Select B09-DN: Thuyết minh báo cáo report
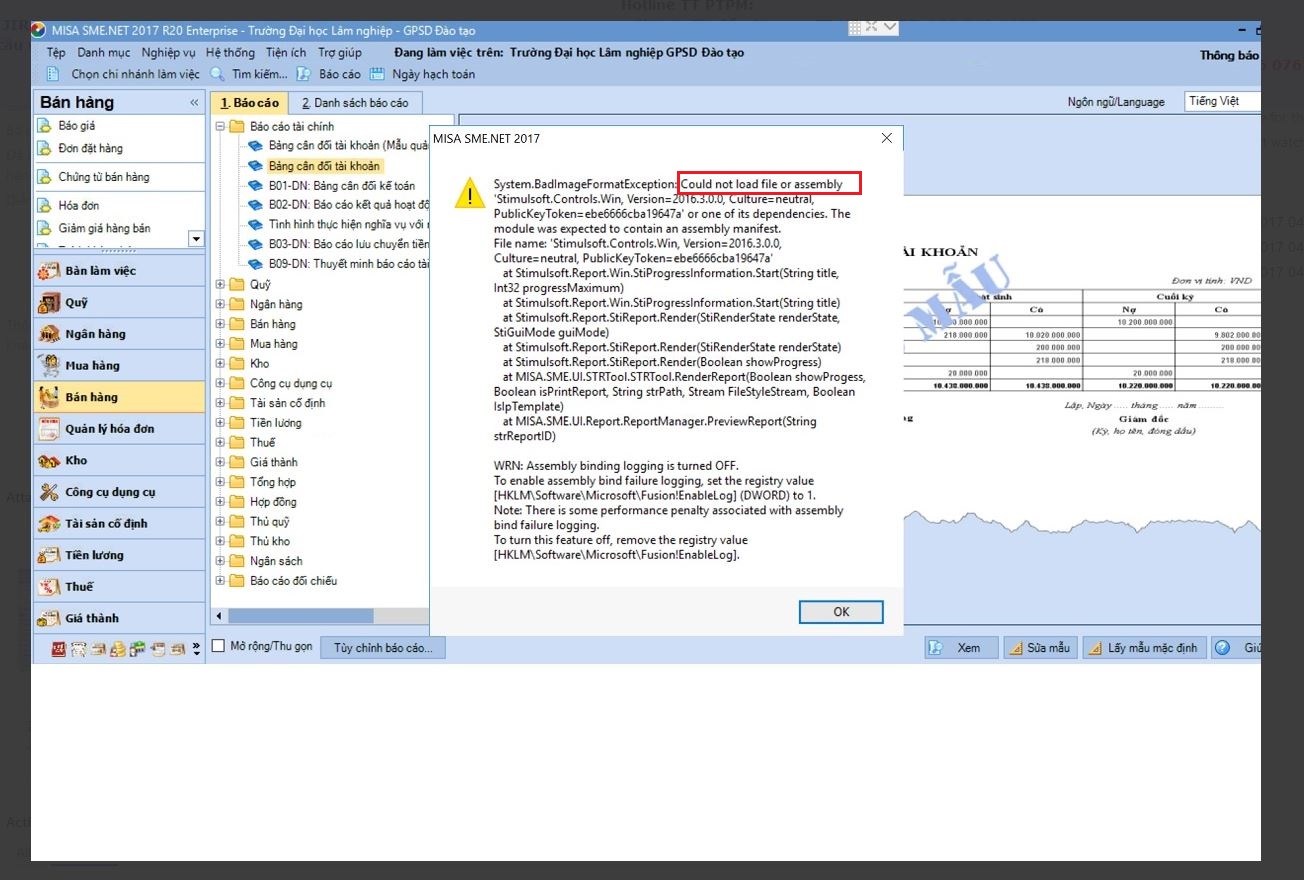The height and width of the screenshot is (880, 1304). tap(348, 264)
